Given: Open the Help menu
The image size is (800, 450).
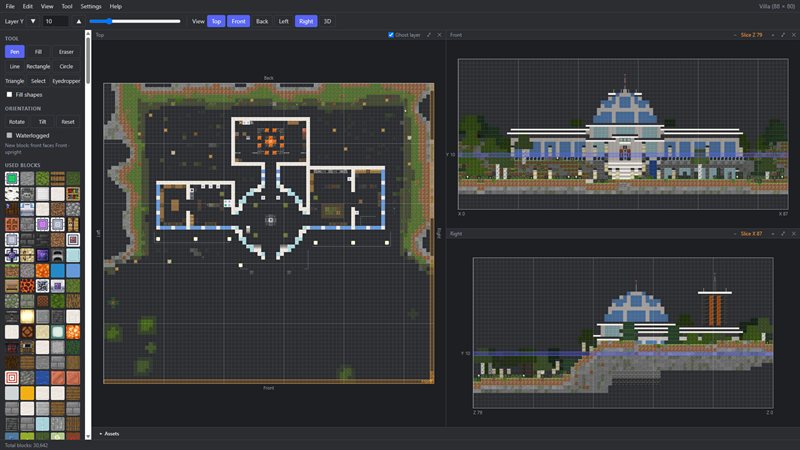Looking at the screenshot, I should [x=116, y=7].
